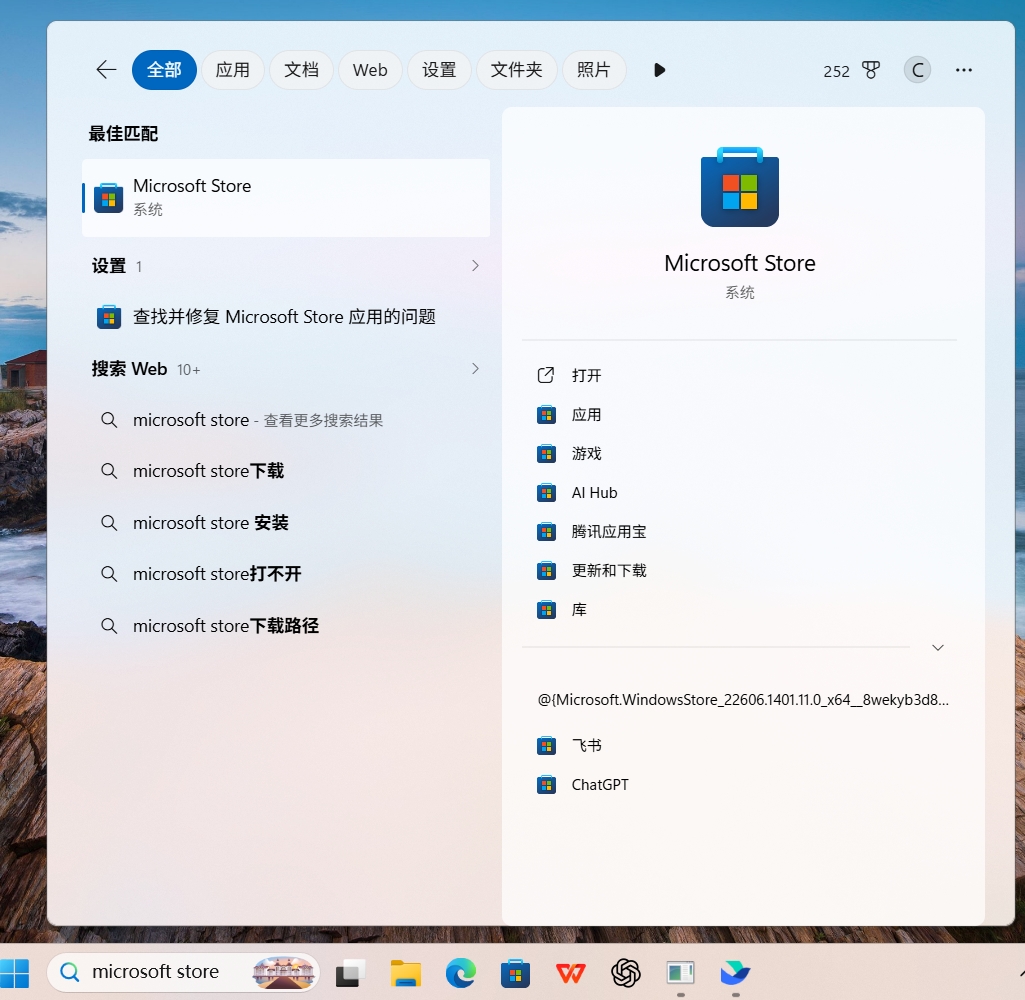
Task: Collapse the actions list with the chevron
Action: point(937,647)
